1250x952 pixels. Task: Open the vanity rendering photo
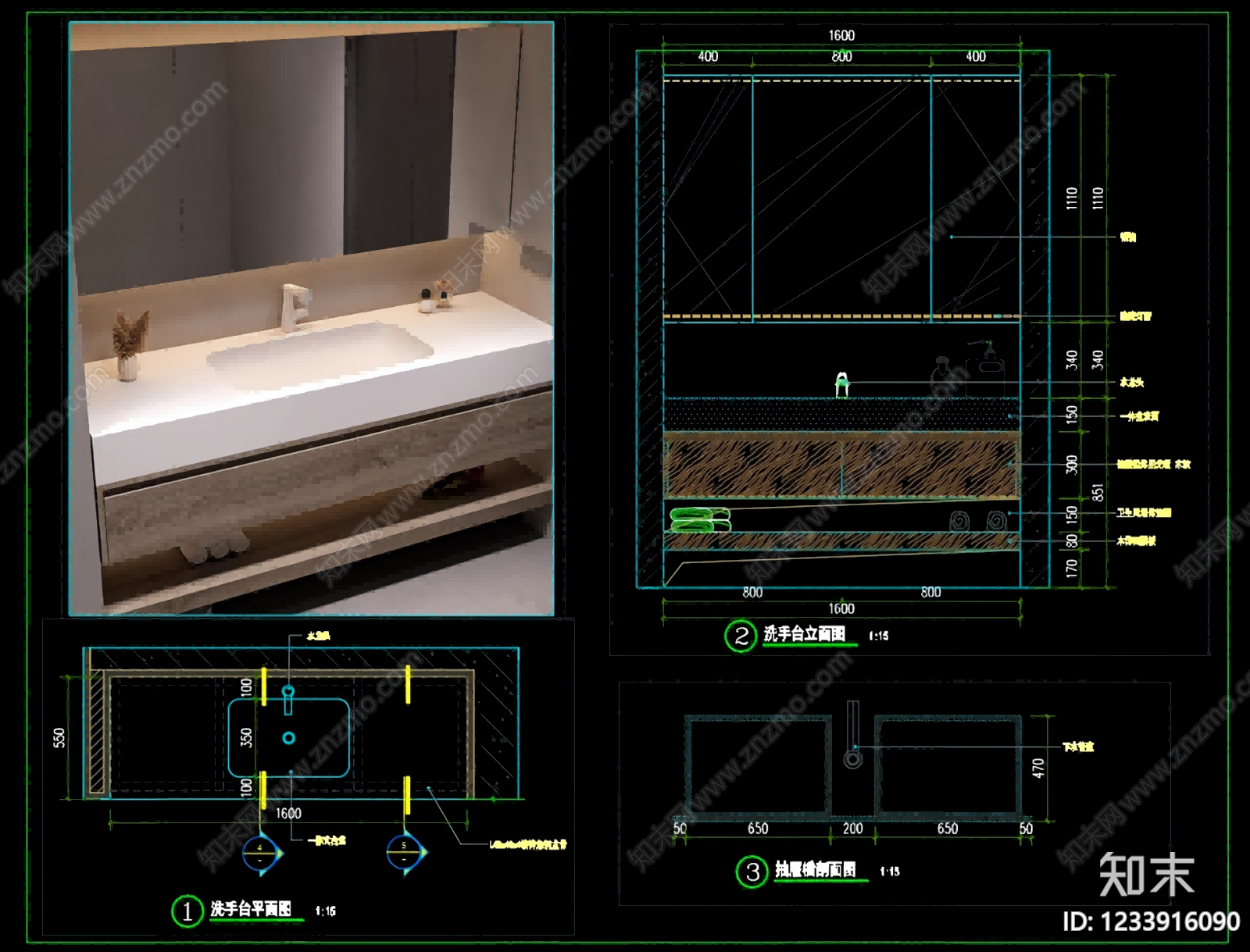click(x=312, y=319)
